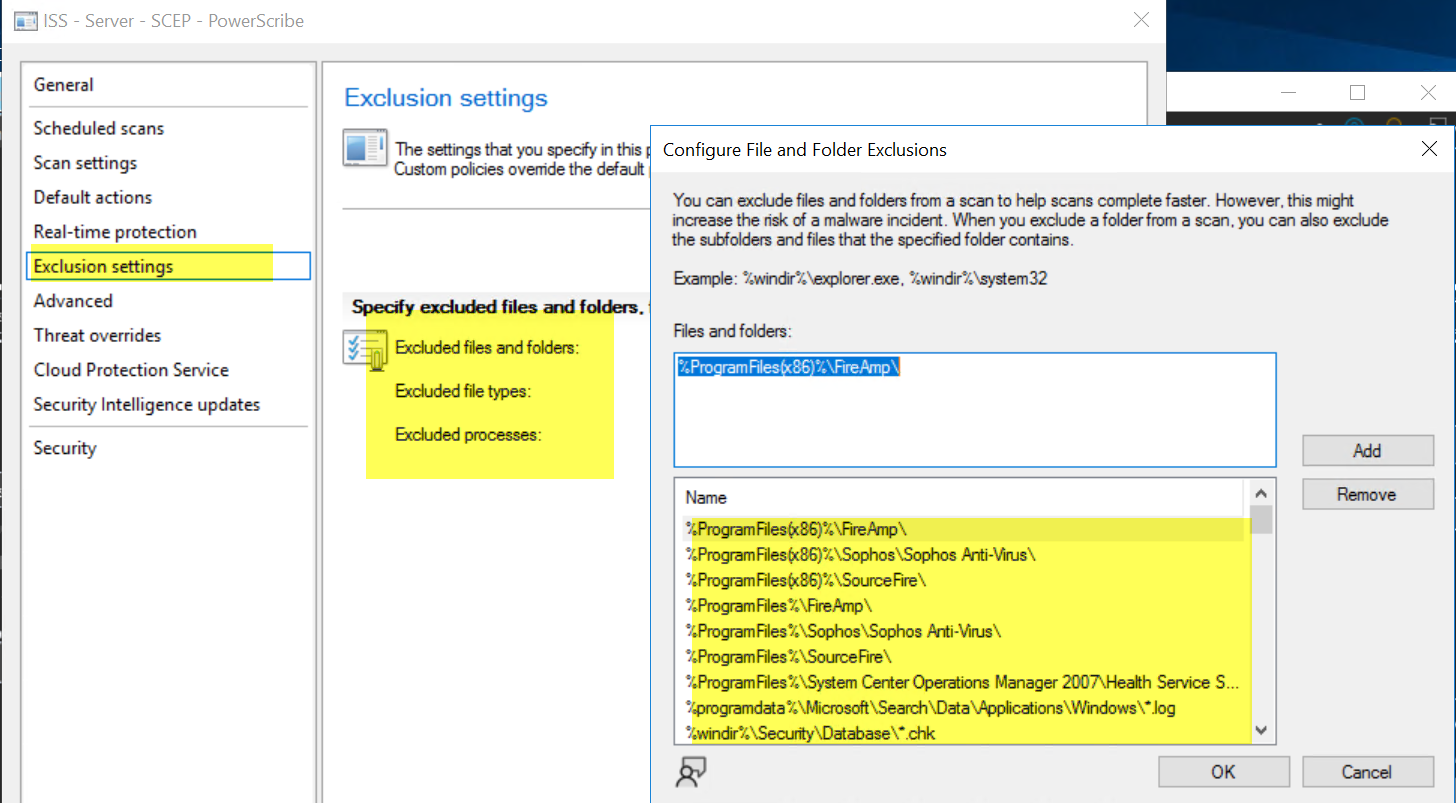Select Scan settings in the sidebar

[85, 163]
